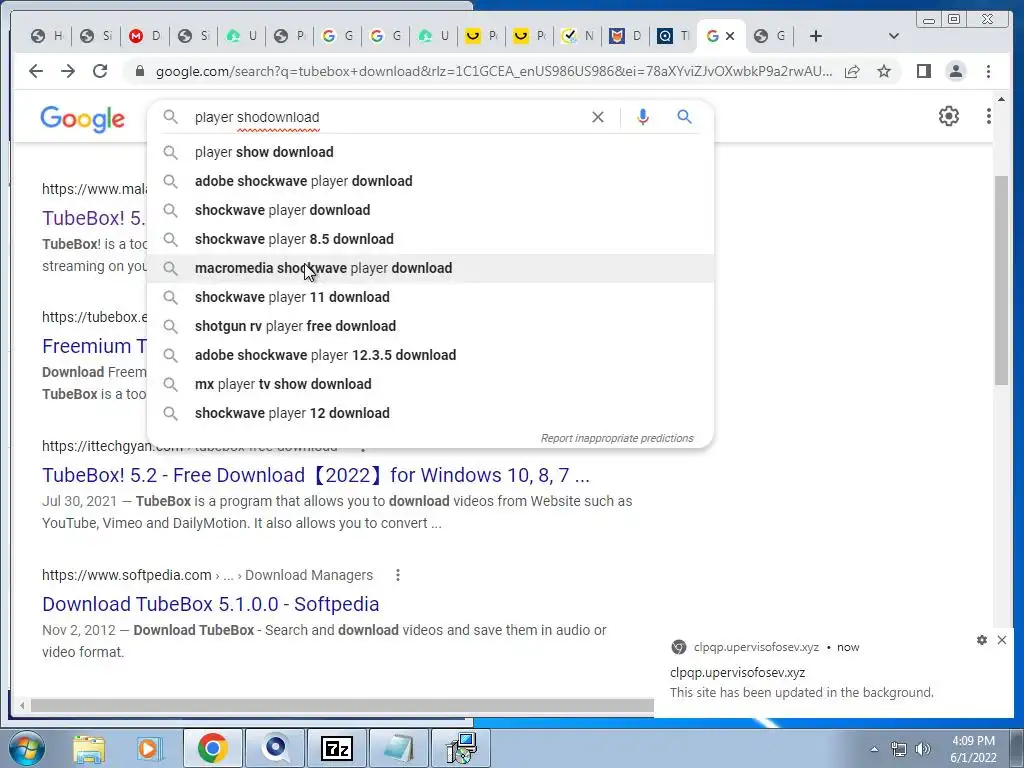Pick 'macromedia shockwave player download' suggestion
The height and width of the screenshot is (768, 1024).
coord(431,268)
